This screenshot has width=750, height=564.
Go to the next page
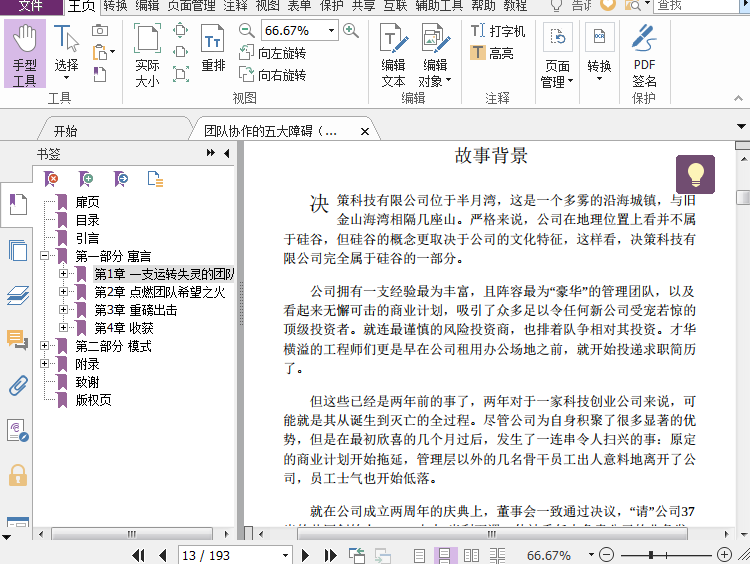(x=305, y=555)
